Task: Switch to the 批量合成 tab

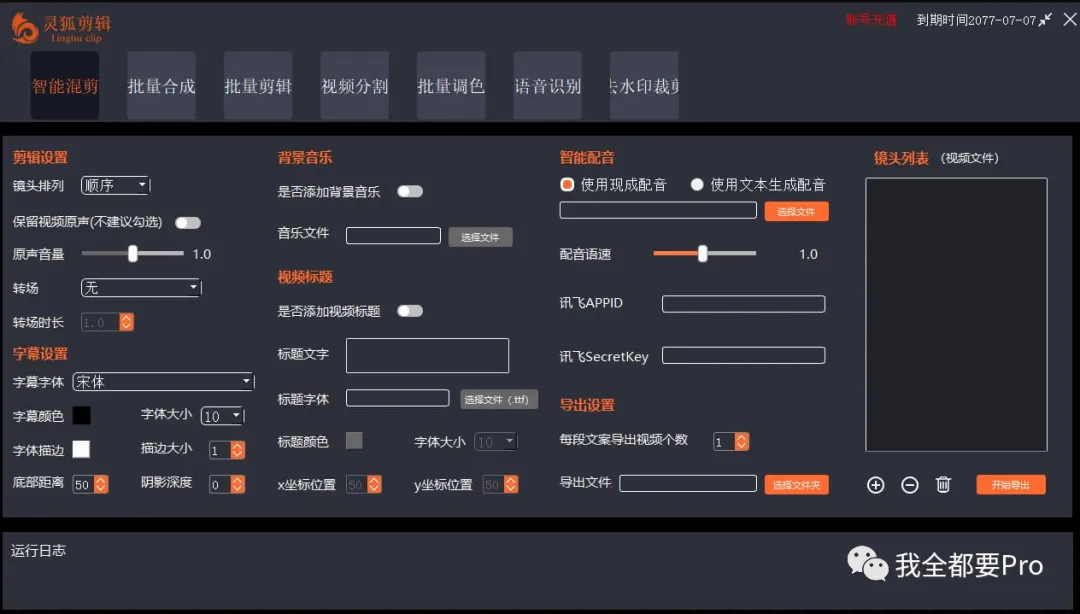Action: click(161, 86)
